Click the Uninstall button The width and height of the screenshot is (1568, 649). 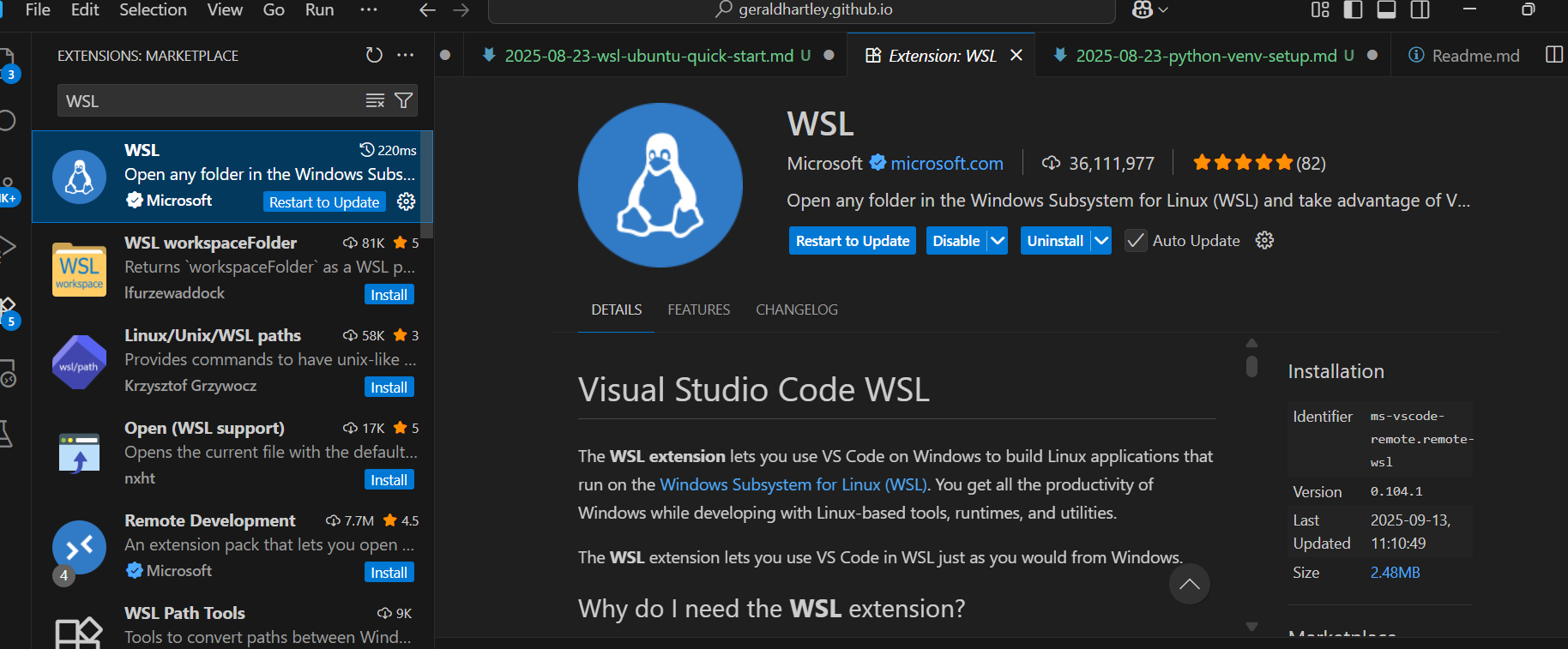pyautogui.click(x=1055, y=241)
